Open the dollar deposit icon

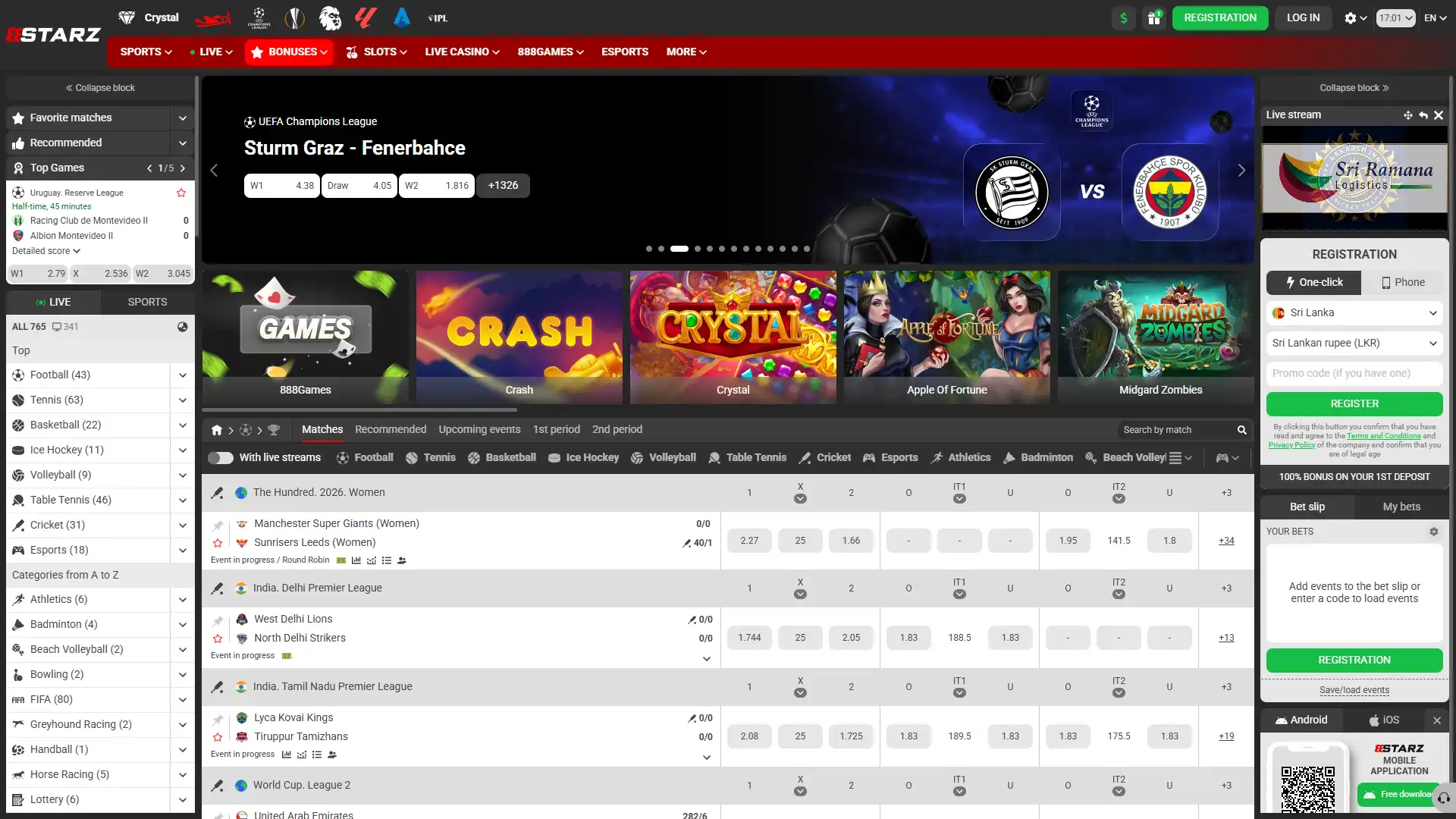(x=1124, y=18)
